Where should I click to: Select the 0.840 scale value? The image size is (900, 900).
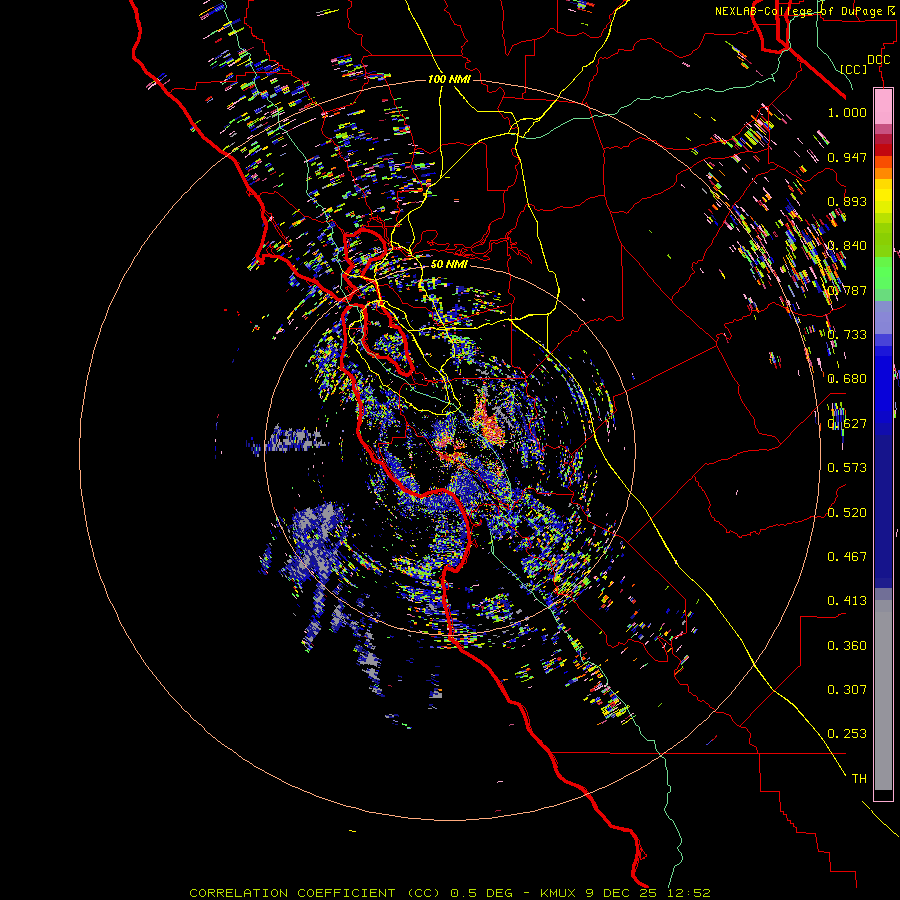tap(847, 246)
